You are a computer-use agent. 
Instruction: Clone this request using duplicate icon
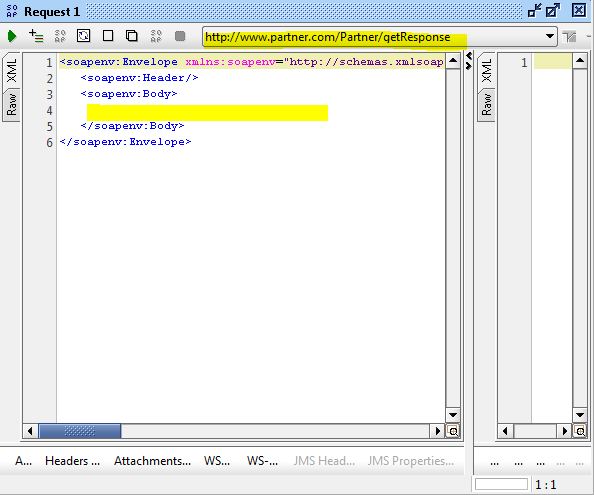pos(131,36)
